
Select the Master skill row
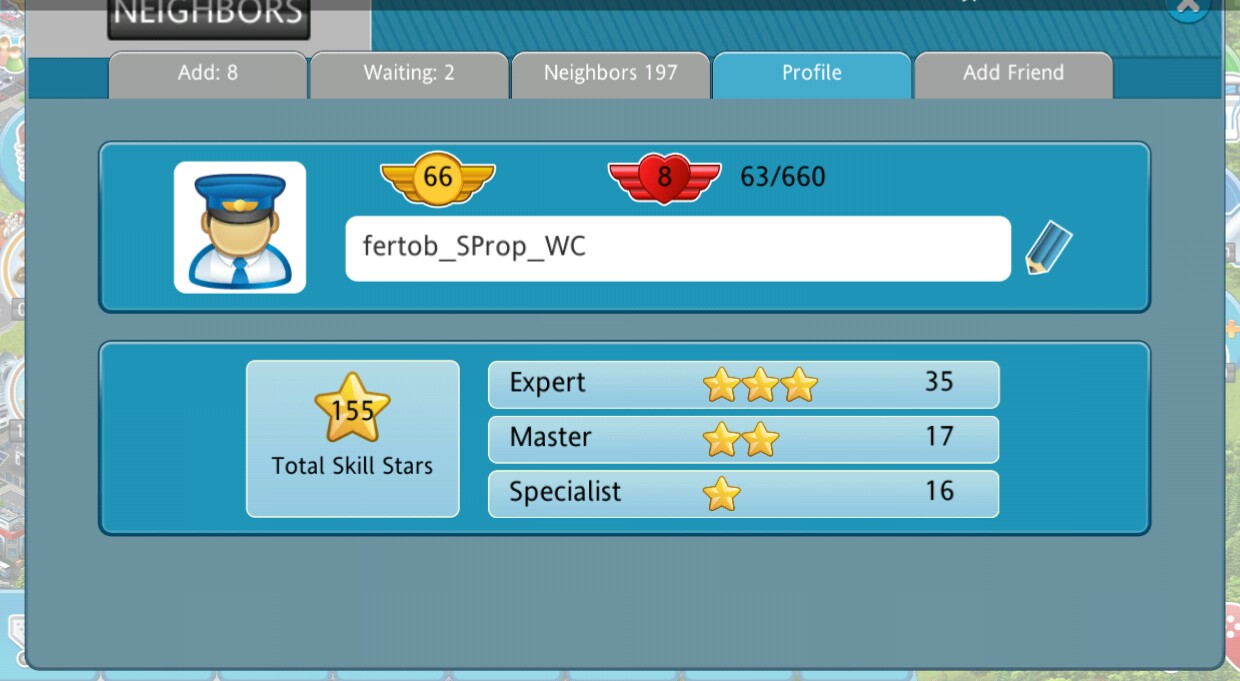[743, 439]
